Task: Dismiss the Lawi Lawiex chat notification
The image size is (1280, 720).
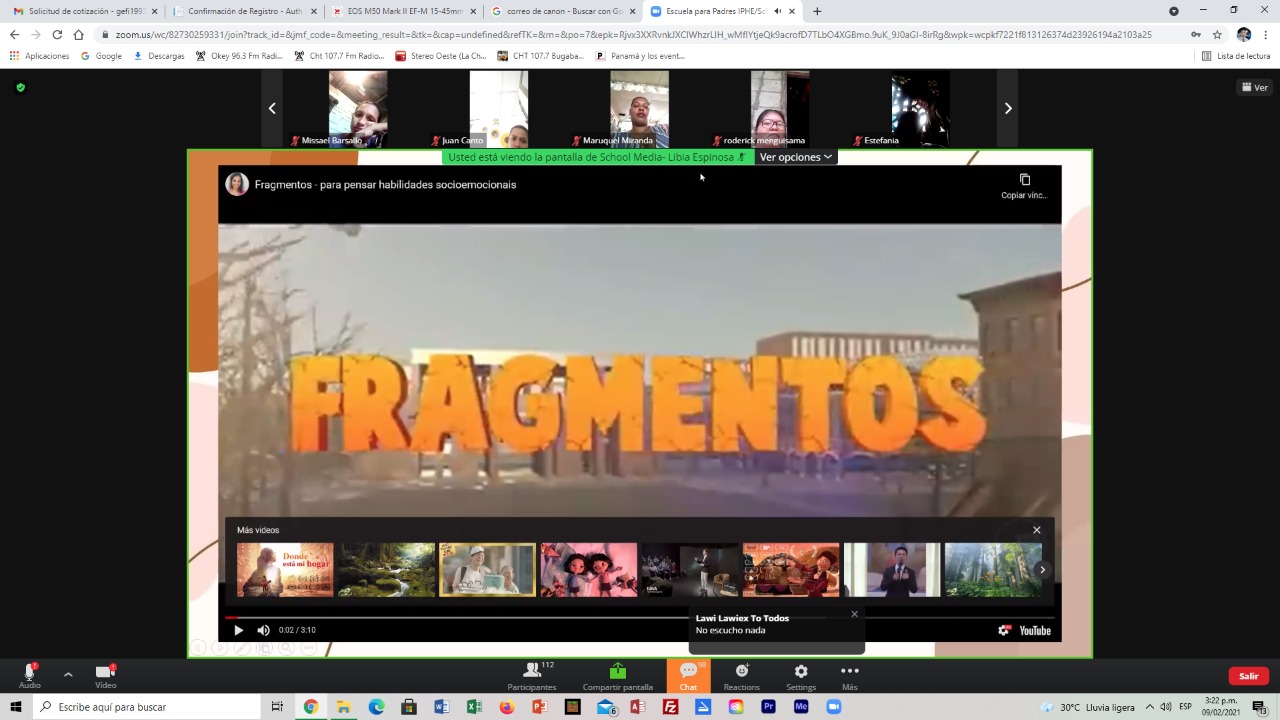Action: [854, 614]
